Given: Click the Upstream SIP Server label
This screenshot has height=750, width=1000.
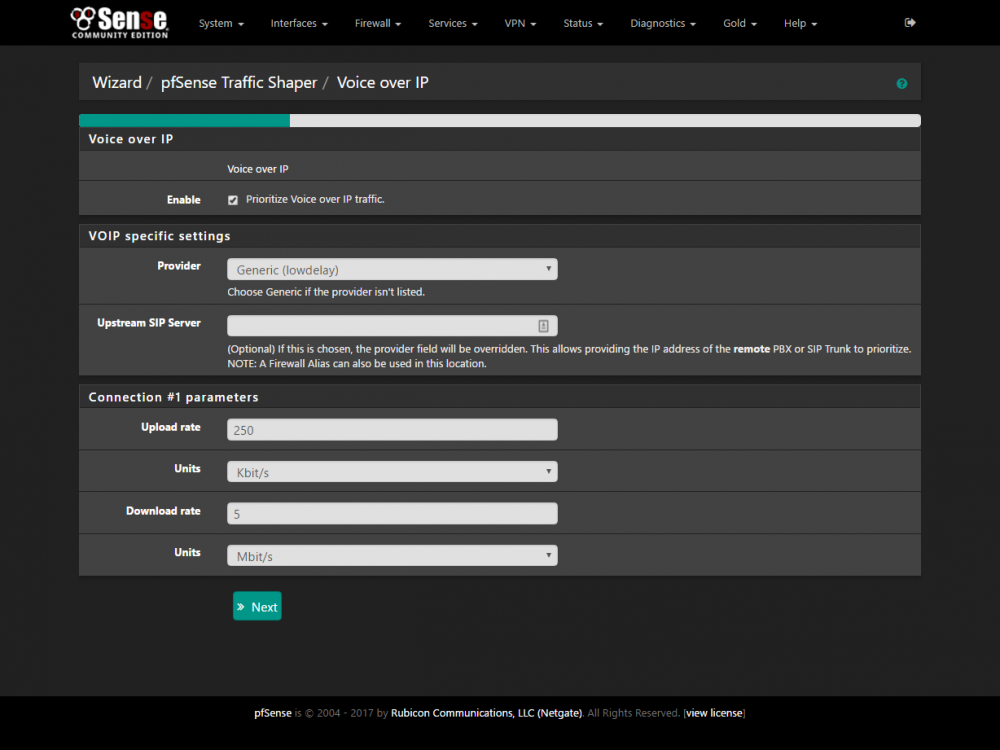Looking at the screenshot, I should pyautogui.click(x=149, y=323).
